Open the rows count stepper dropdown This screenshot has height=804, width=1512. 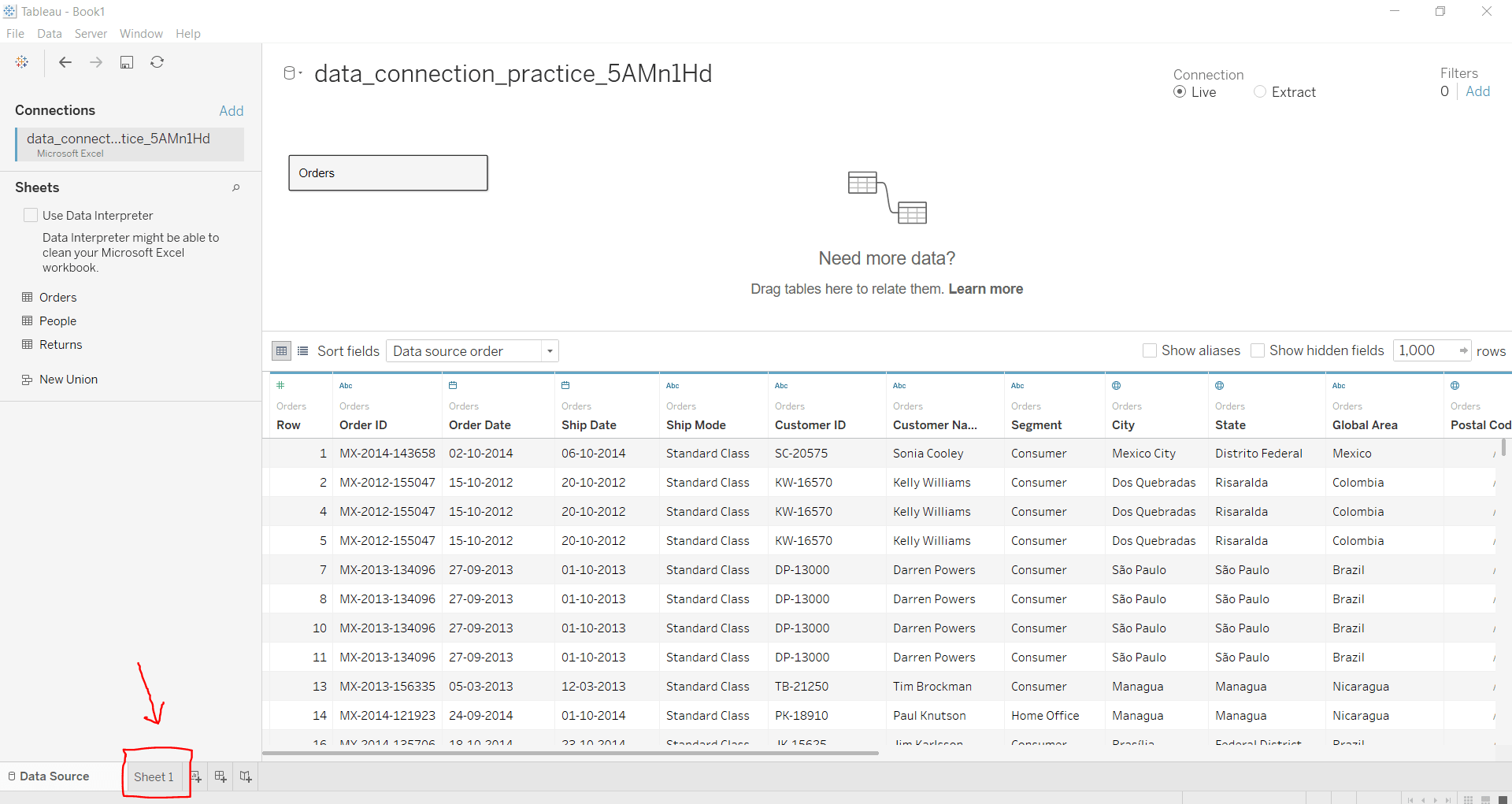[x=1463, y=350]
